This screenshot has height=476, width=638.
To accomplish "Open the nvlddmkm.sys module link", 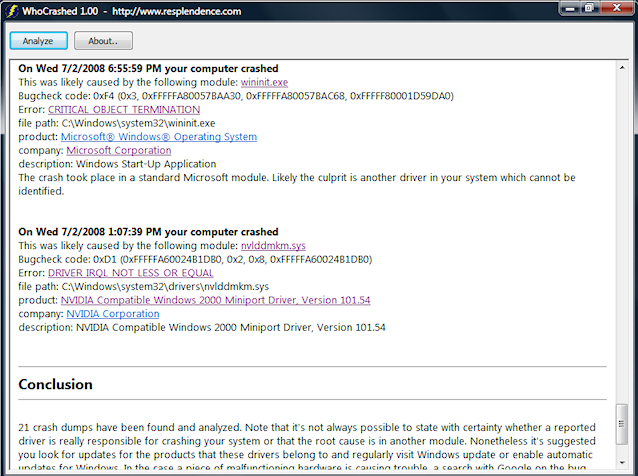I will pyautogui.click(x=273, y=245).
